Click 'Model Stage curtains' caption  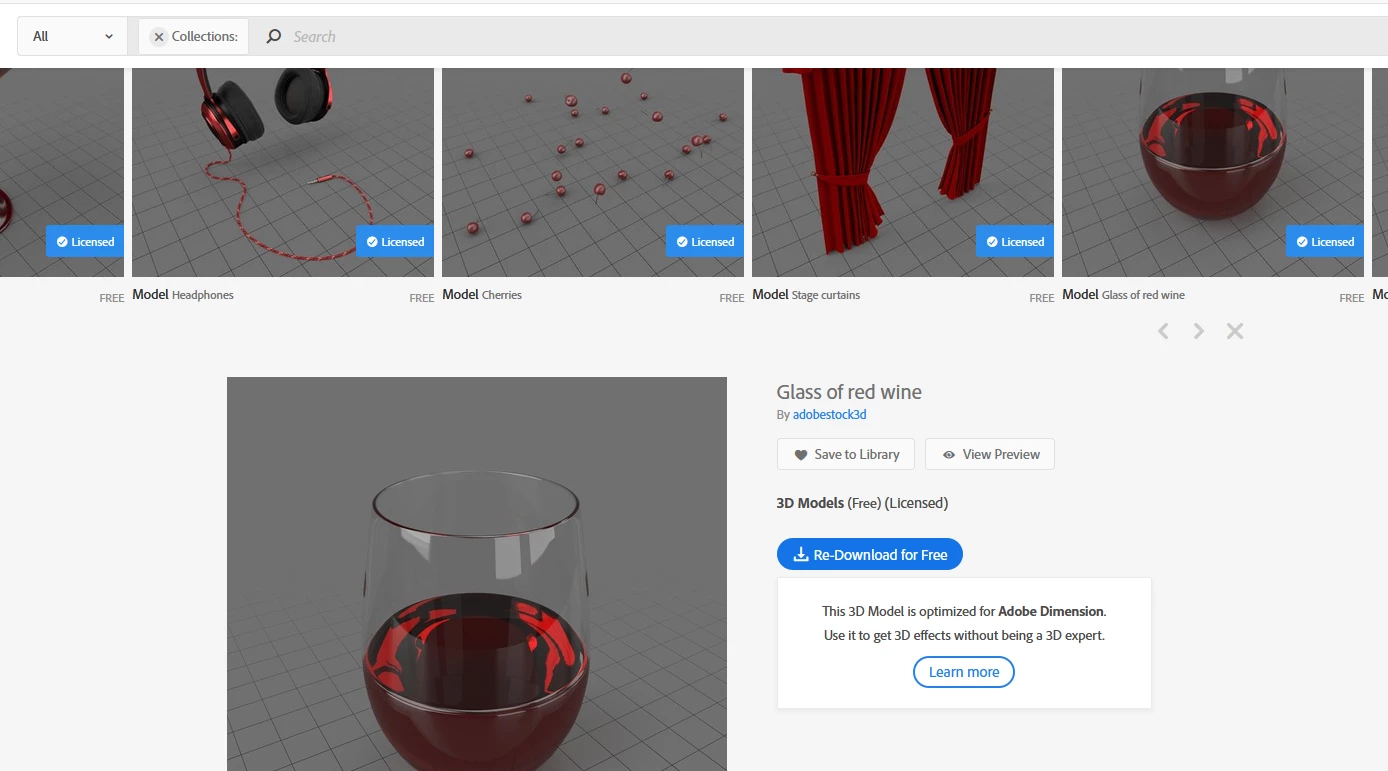(806, 295)
